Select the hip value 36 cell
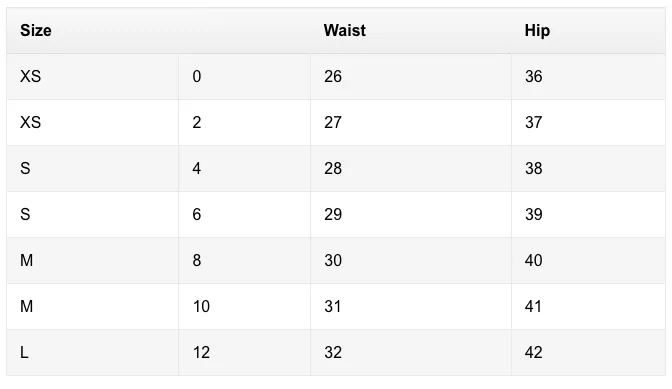The width and height of the screenshot is (672, 389). (x=588, y=77)
